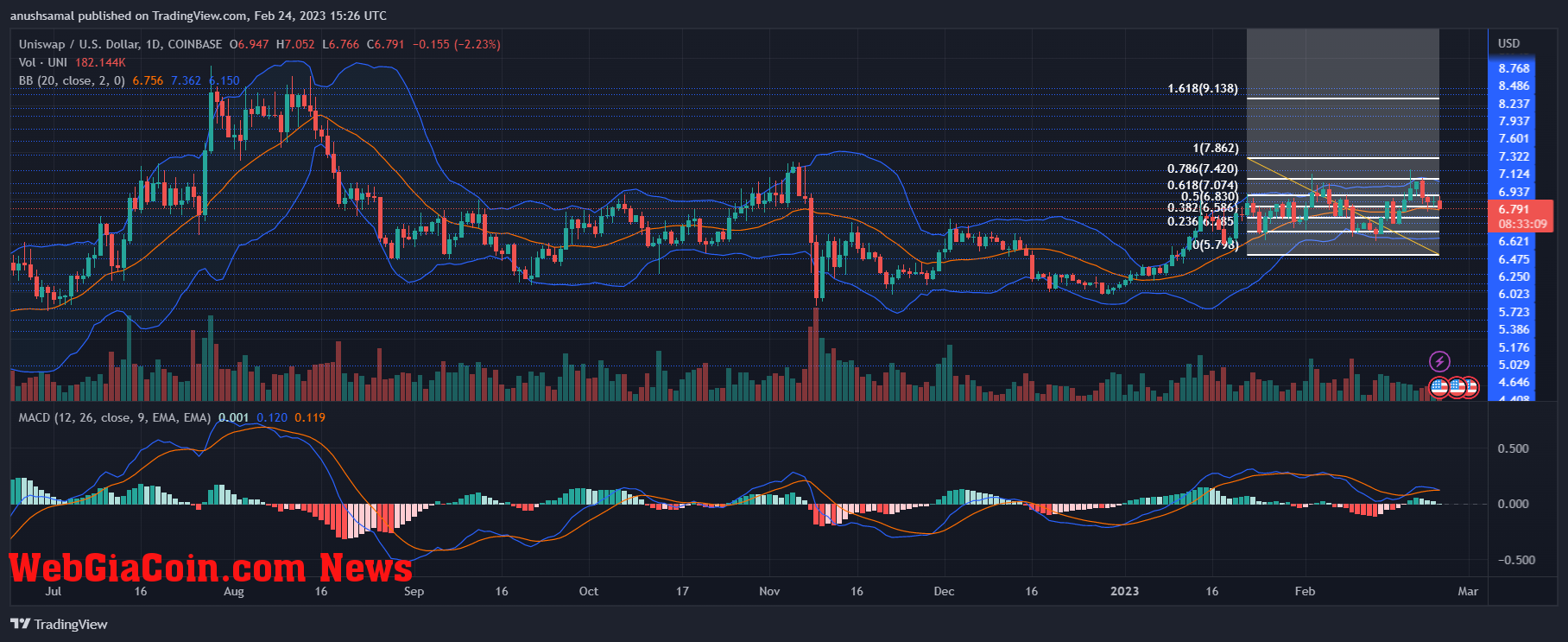
Task: Click the Vol · UNI indicator legend
Action: (x=43, y=62)
